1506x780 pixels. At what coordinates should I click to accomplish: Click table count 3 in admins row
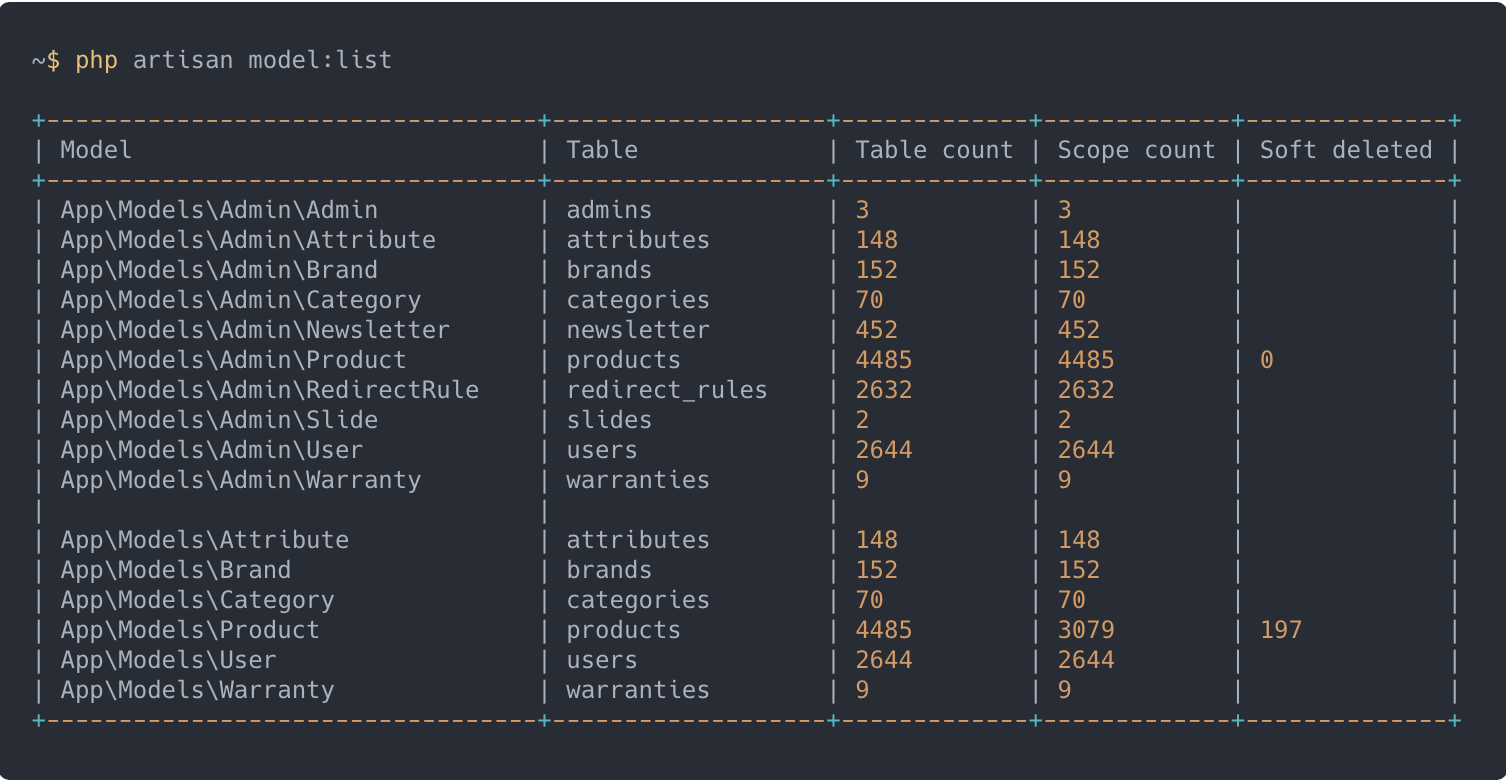tap(862, 210)
